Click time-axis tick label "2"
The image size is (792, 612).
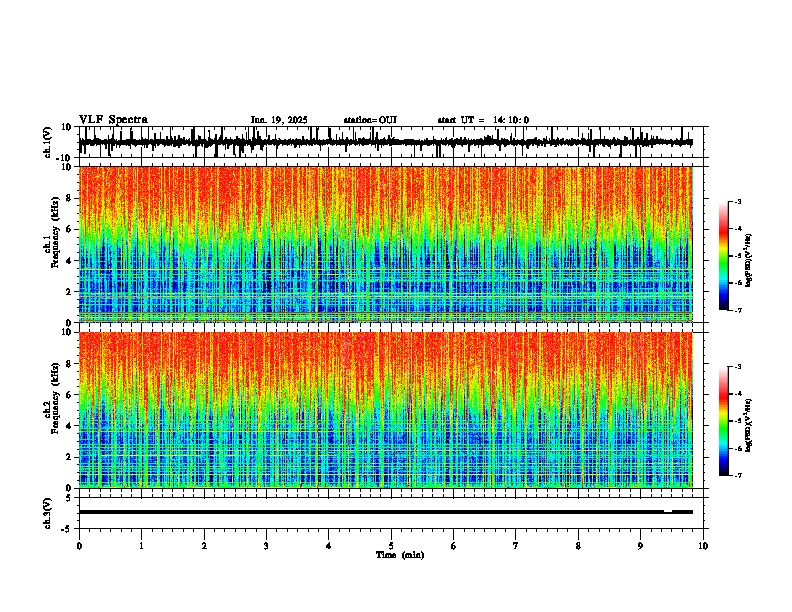click(204, 546)
